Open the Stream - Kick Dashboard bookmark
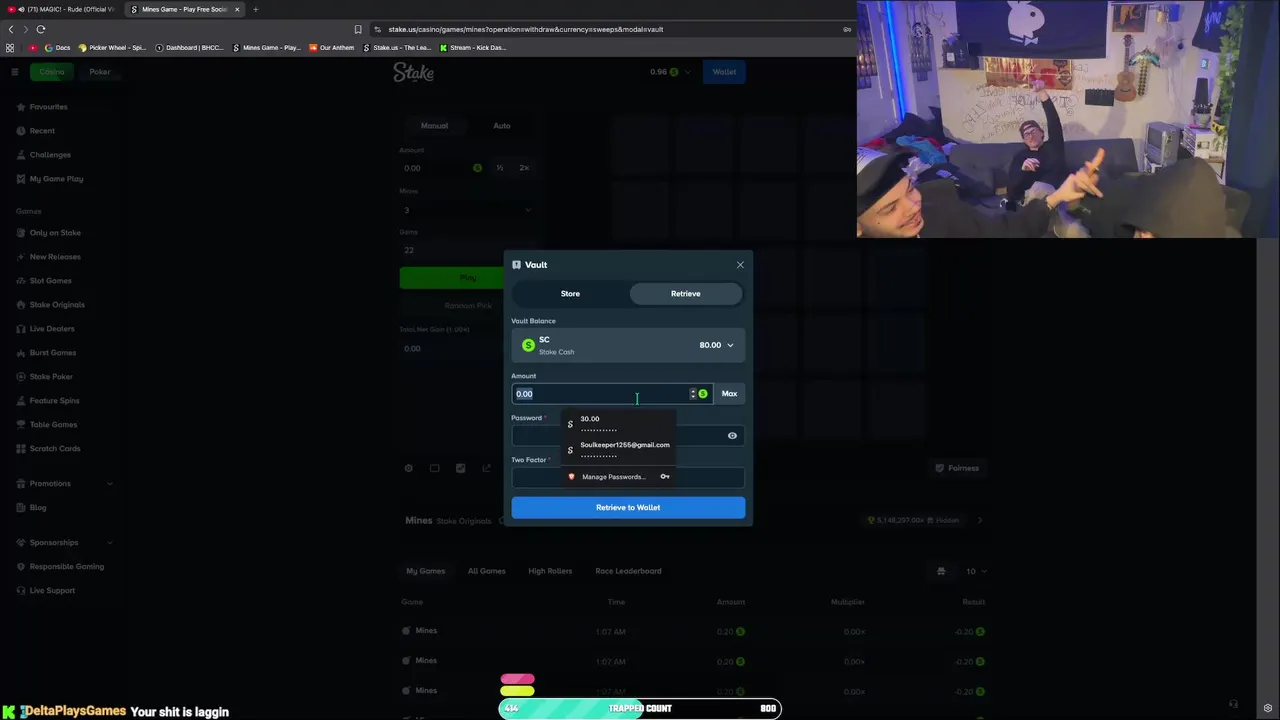 tap(473, 48)
